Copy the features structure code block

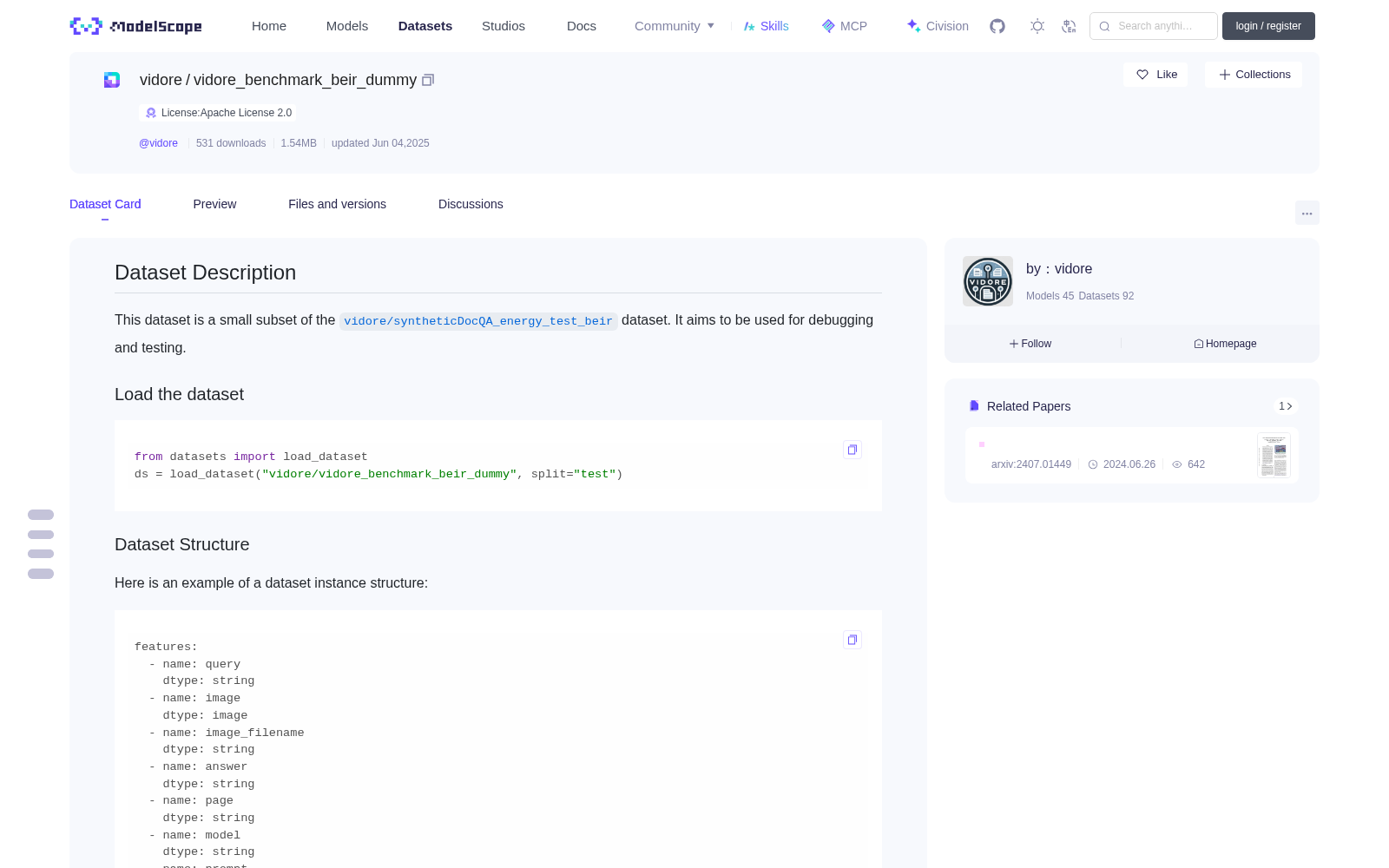point(852,640)
